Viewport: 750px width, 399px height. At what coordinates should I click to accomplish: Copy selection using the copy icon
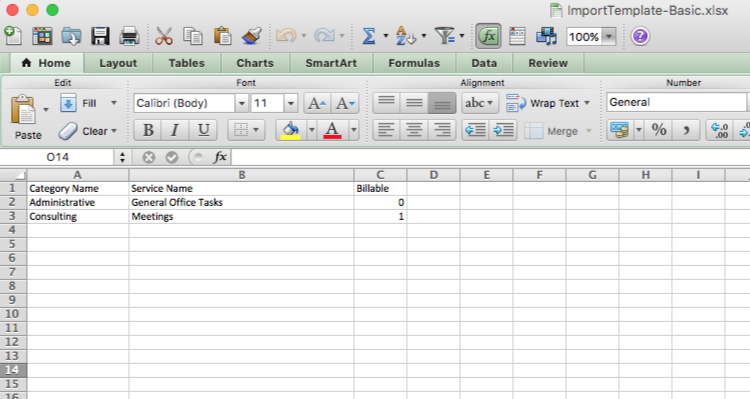point(193,36)
